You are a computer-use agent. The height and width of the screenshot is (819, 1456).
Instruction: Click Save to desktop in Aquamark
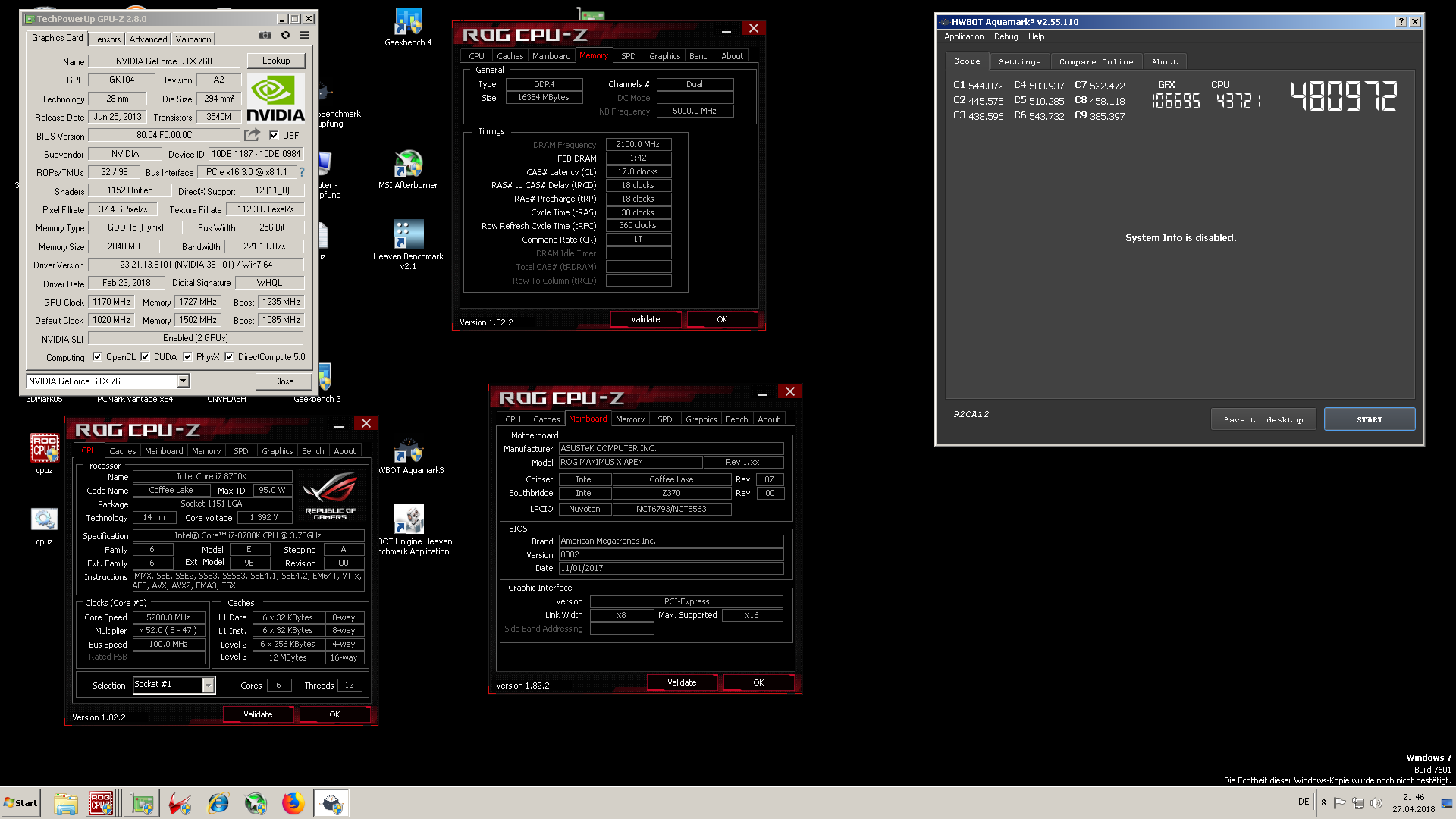[1263, 419]
